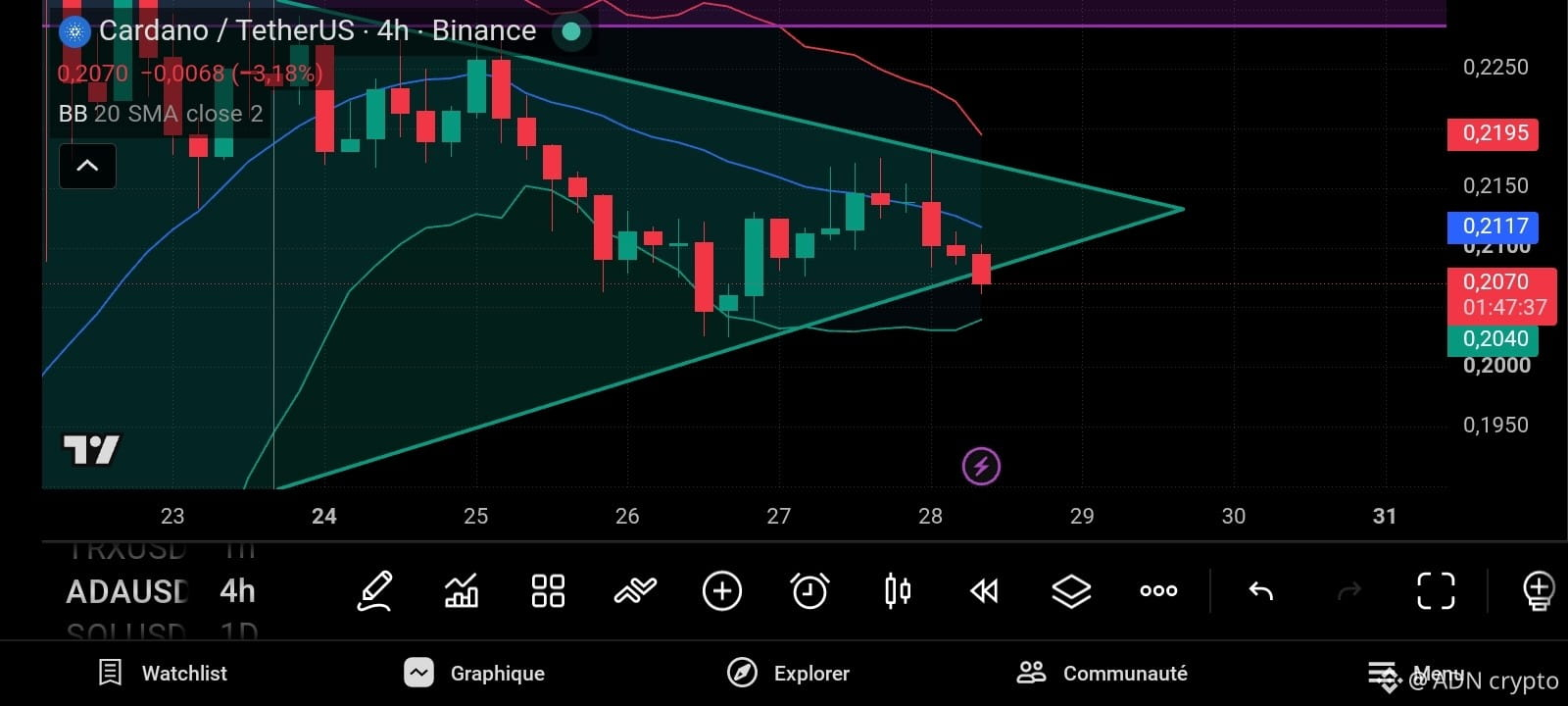The height and width of the screenshot is (706, 1568).
Task: Tap the TradingView logo on the chart
Action: pyautogui.click(x=91, y=450)
